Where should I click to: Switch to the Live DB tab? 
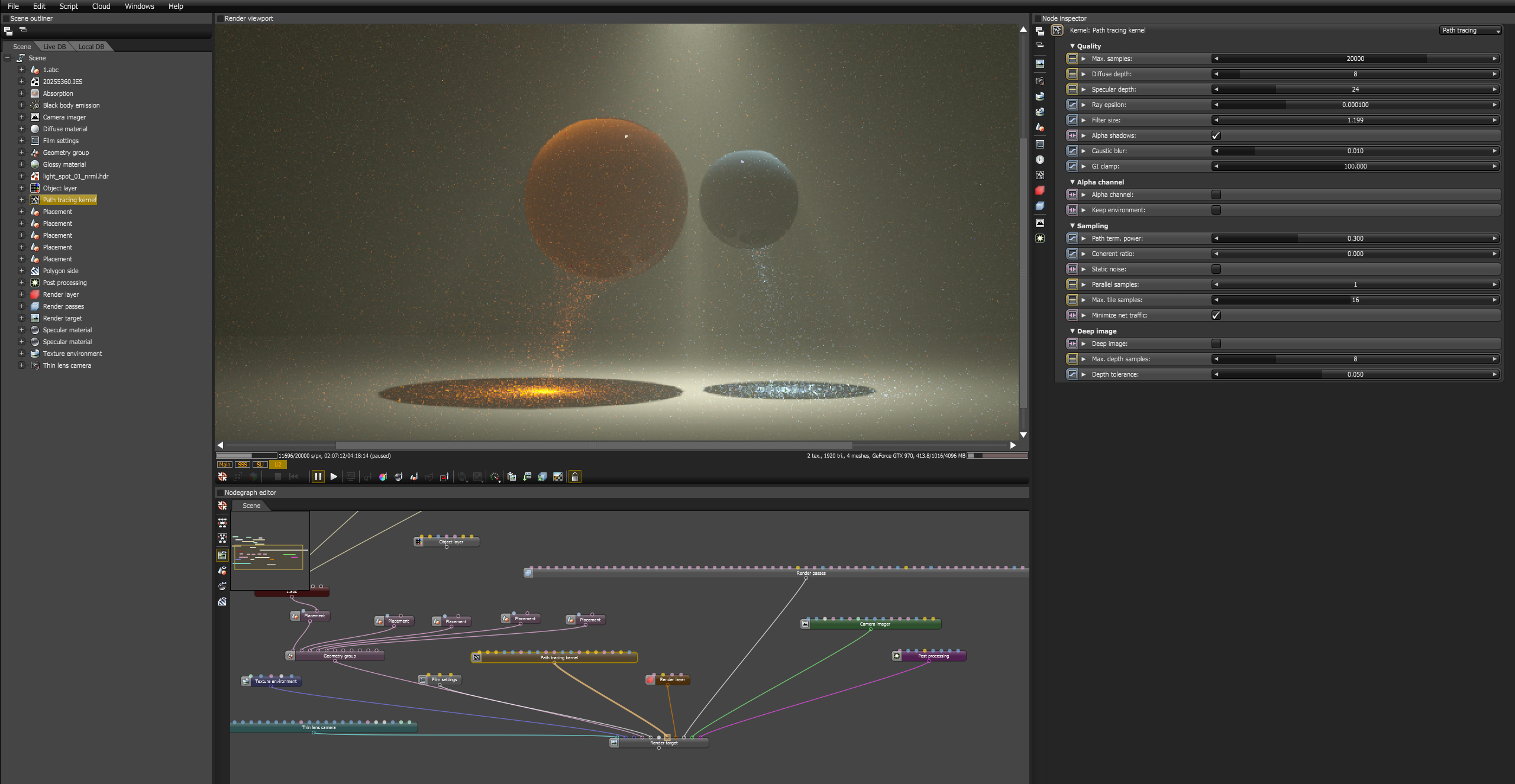[x=54, y=47]
